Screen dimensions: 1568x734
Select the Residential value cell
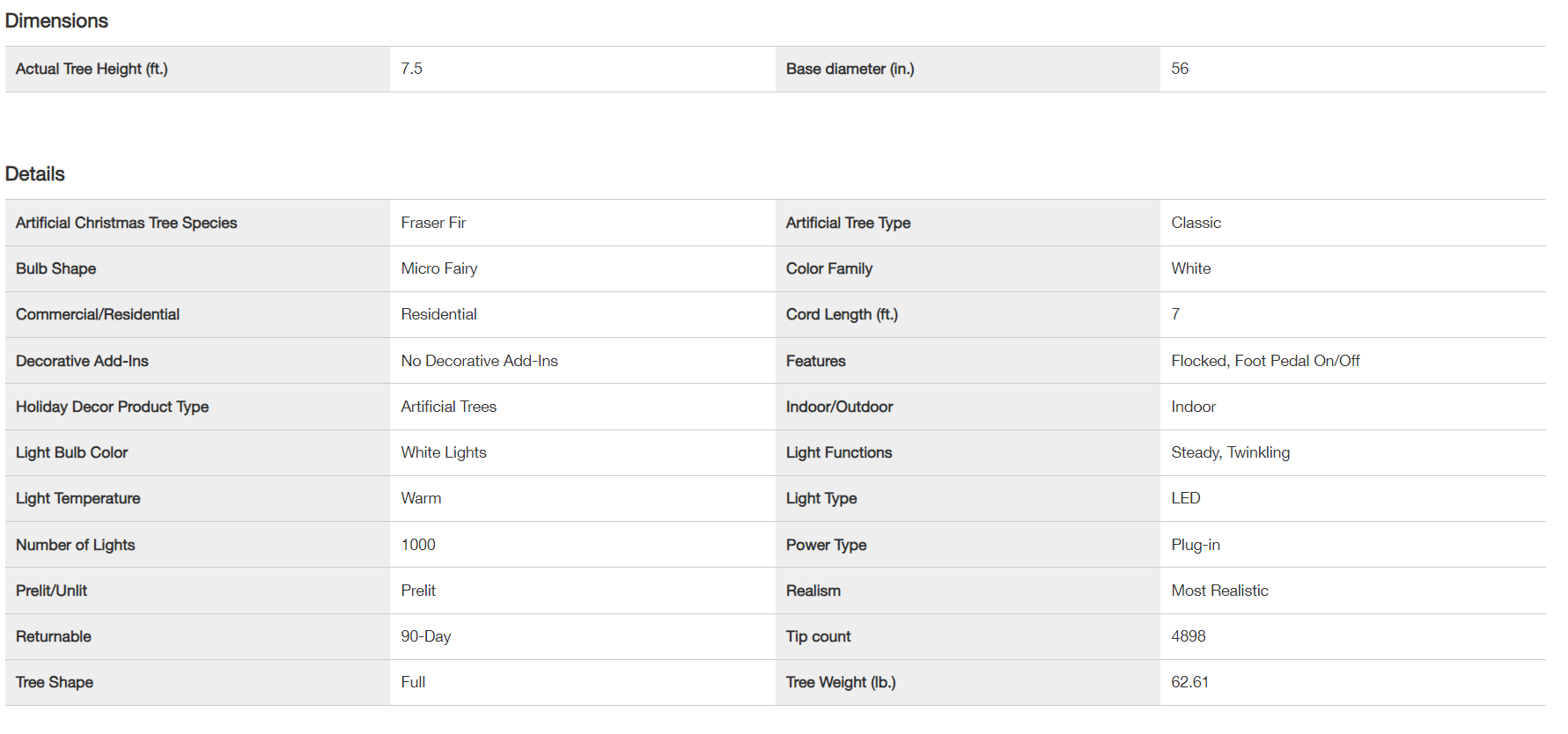[438, 314]
